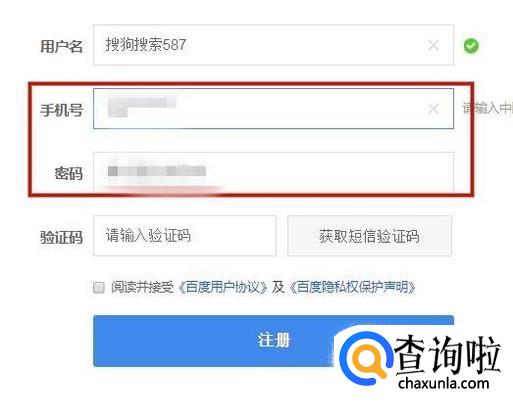Click the 验证码 field label
Image resolution: width=513 pixels, height=414 pixels.
click(61, 238)
